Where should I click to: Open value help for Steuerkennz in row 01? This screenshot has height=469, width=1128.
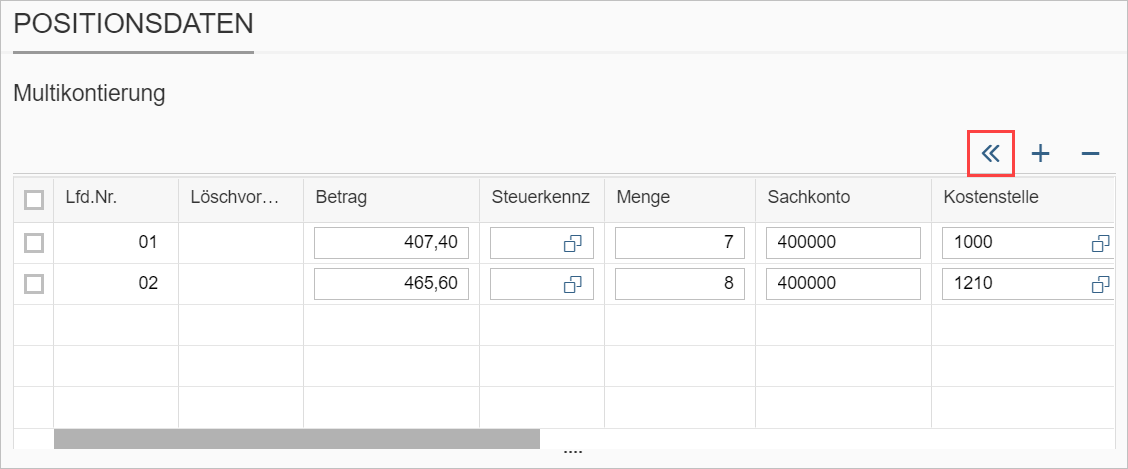click(x=573, y=243)
